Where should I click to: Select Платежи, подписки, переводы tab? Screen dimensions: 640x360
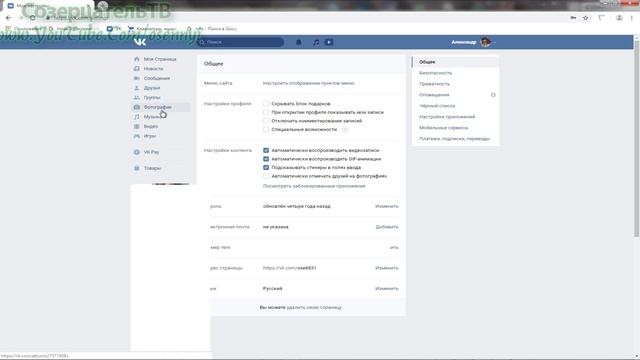[456, 139]
